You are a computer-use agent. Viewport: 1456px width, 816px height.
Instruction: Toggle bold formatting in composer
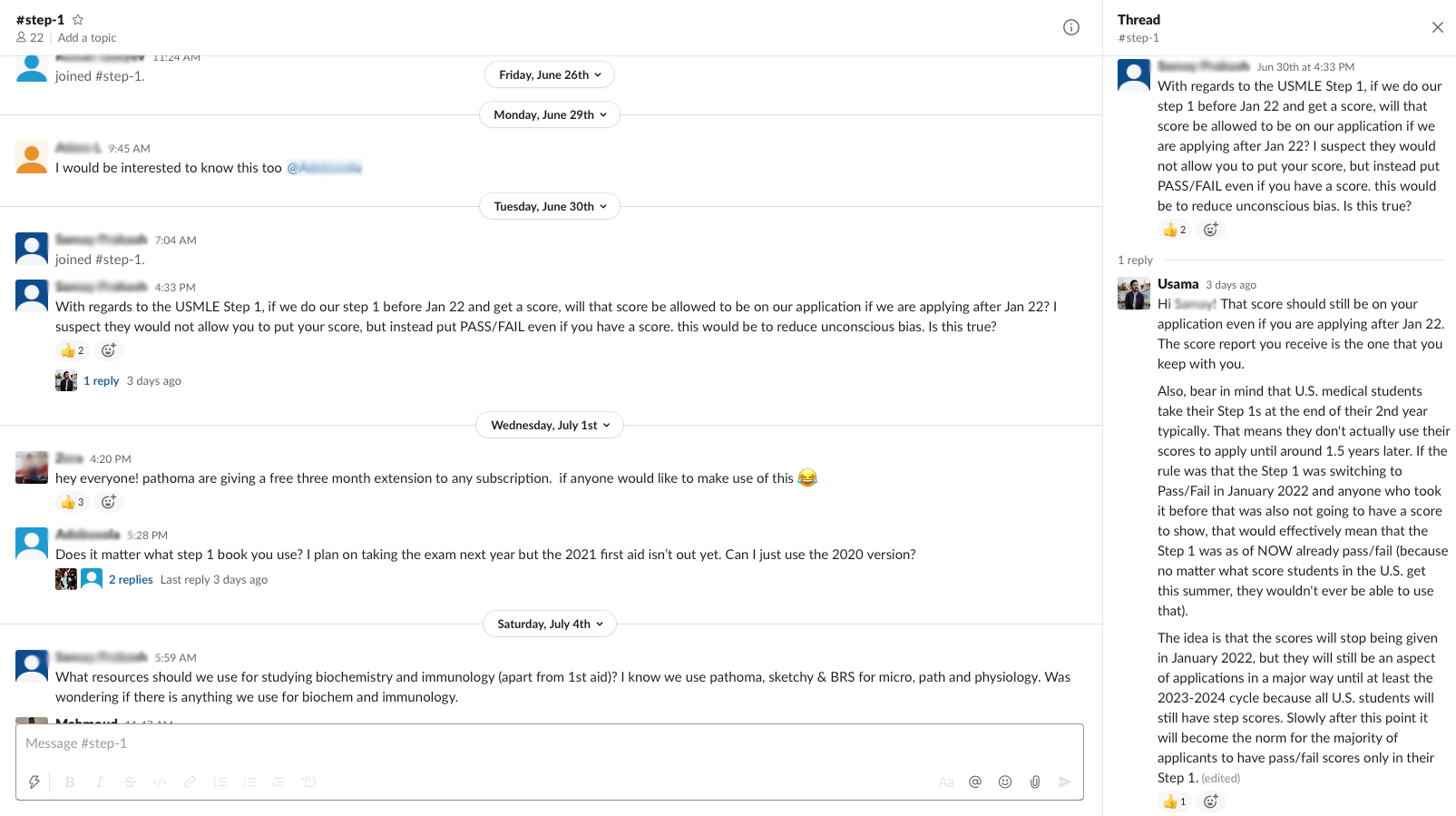(70, 782)
